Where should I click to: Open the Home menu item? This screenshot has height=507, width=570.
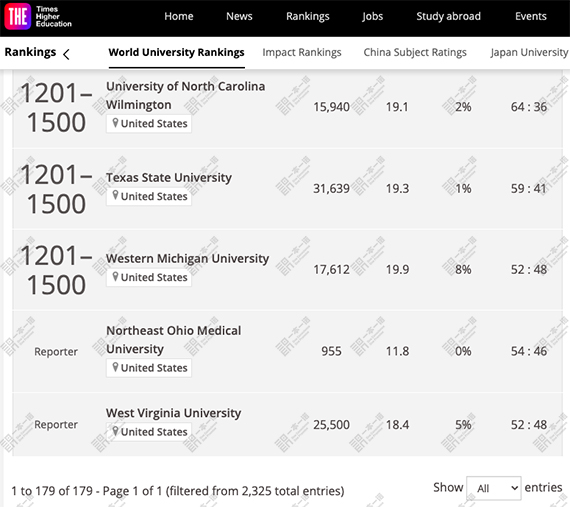tap(178, 16)
